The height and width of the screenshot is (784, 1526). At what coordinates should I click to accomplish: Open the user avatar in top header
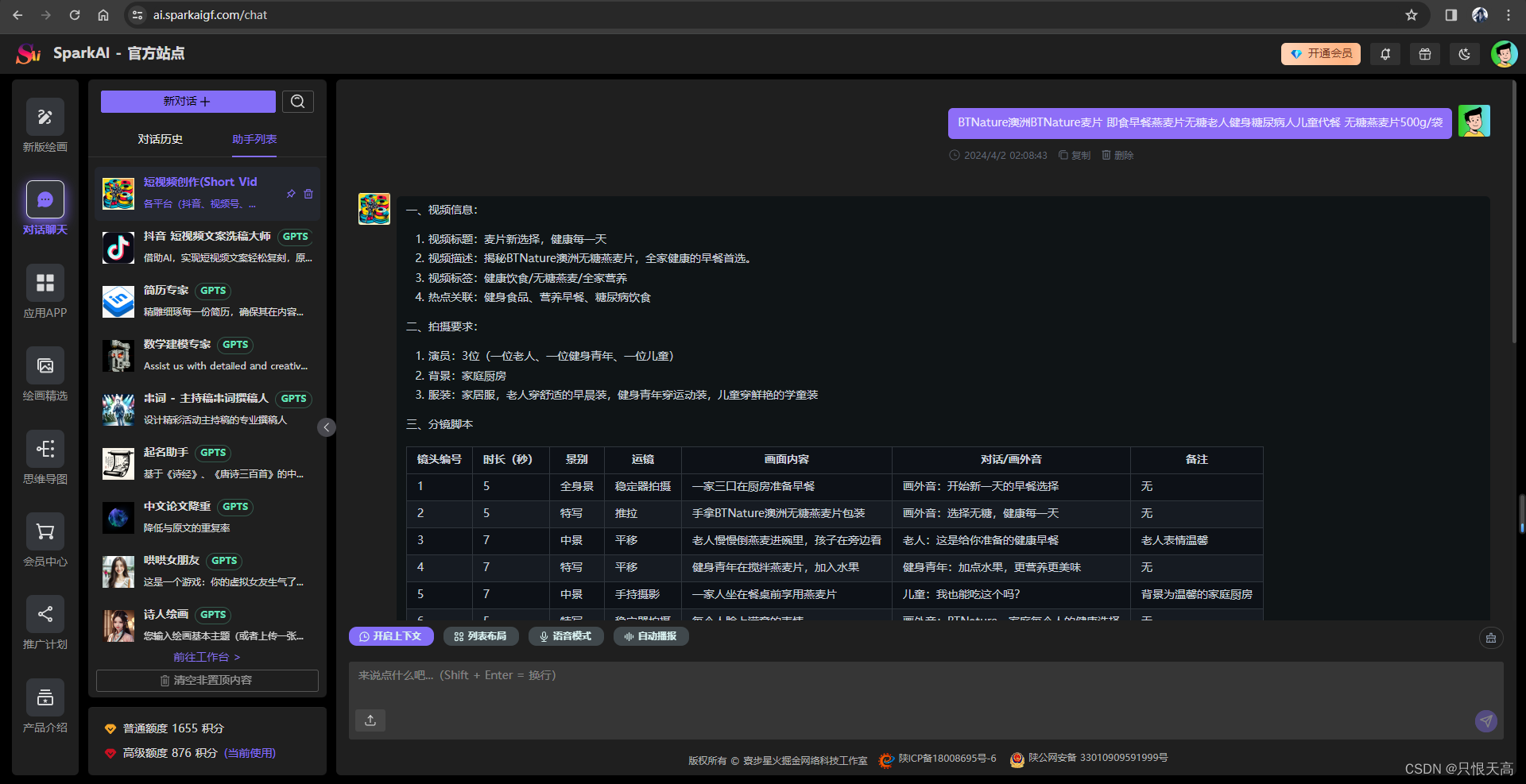1504,54
